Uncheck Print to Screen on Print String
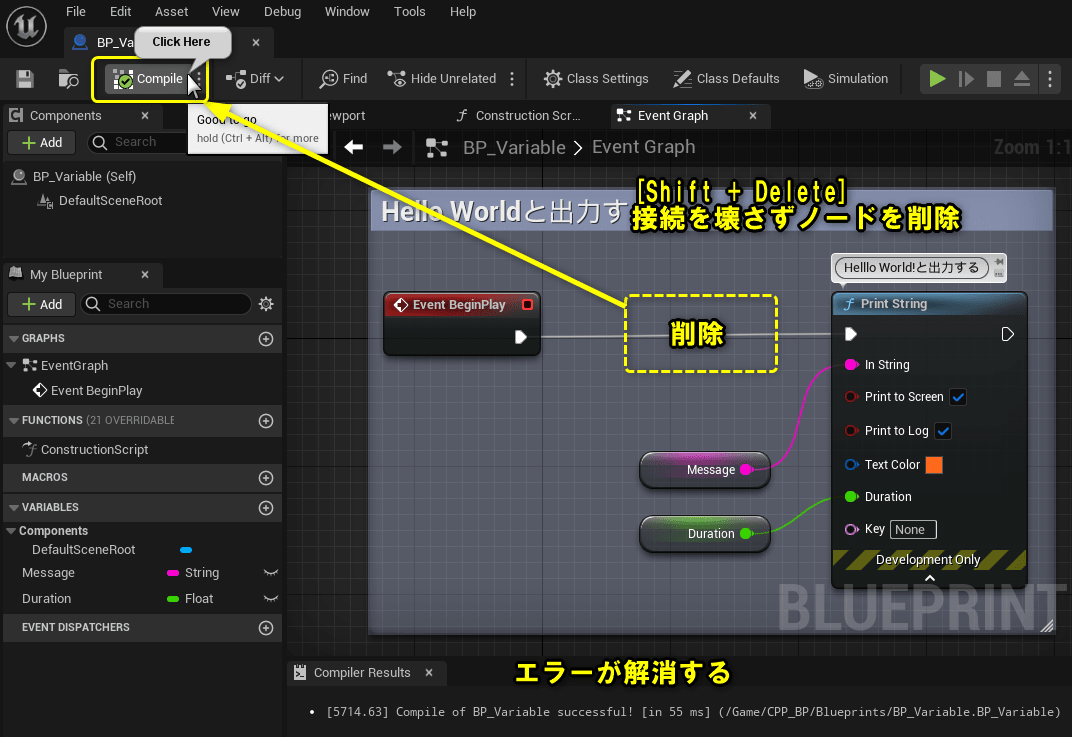Image resolution: width=1072 pixels, height=737 pixels. [x=957, y=397]
